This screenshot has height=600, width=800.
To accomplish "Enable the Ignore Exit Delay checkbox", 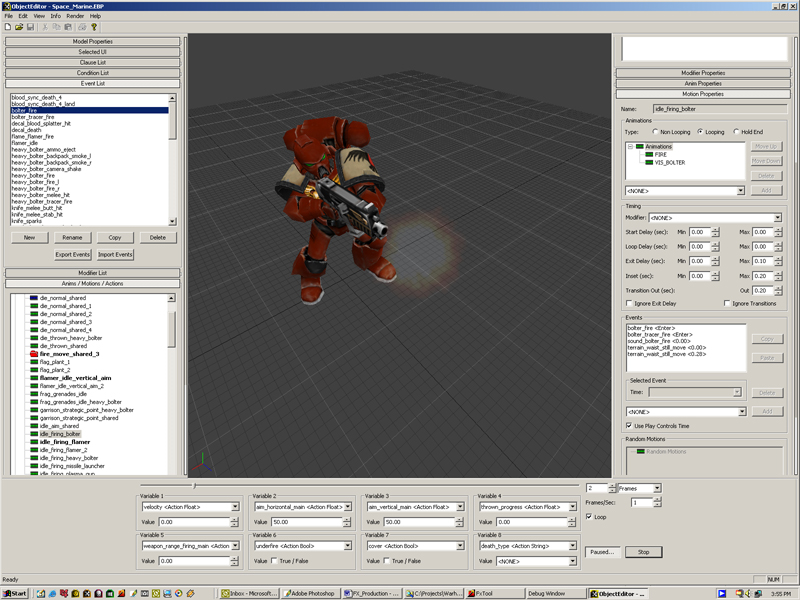I will click(x=629, y=303).
